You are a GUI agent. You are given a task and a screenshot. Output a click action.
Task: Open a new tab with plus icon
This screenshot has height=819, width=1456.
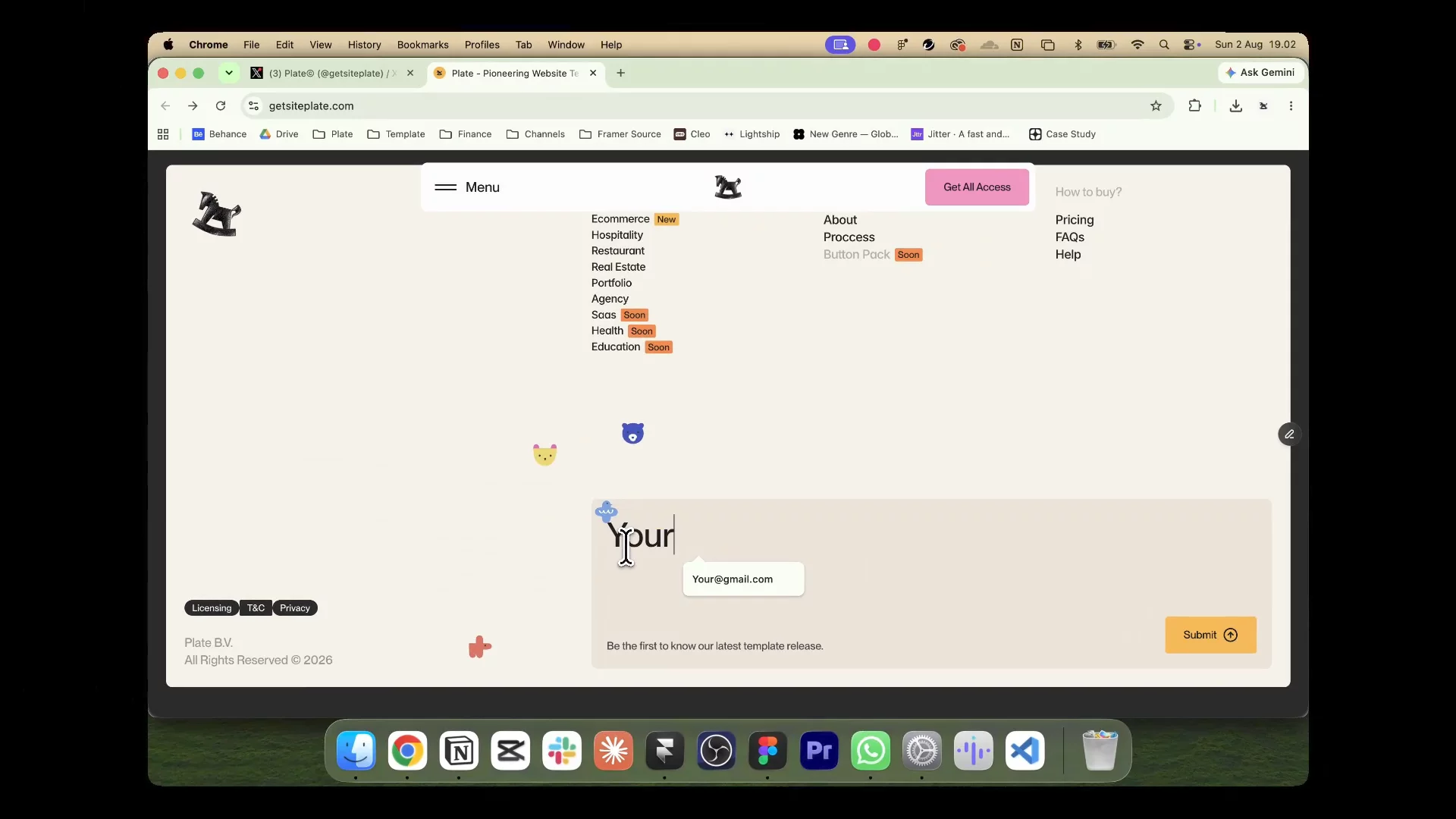click(621, 73)
